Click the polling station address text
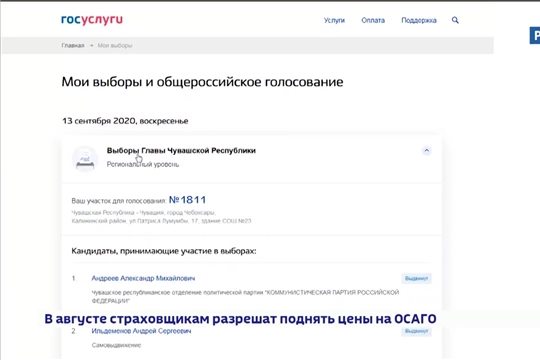This screenshot has width=540, height=360. coord(161,217)
